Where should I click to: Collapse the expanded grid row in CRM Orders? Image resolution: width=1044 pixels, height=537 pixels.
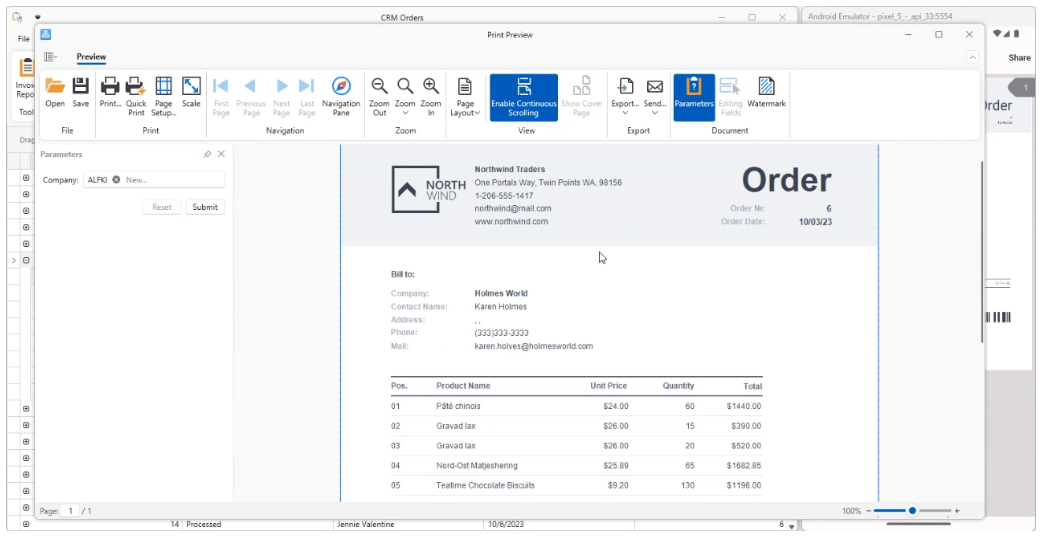click(x=26, y=260)
